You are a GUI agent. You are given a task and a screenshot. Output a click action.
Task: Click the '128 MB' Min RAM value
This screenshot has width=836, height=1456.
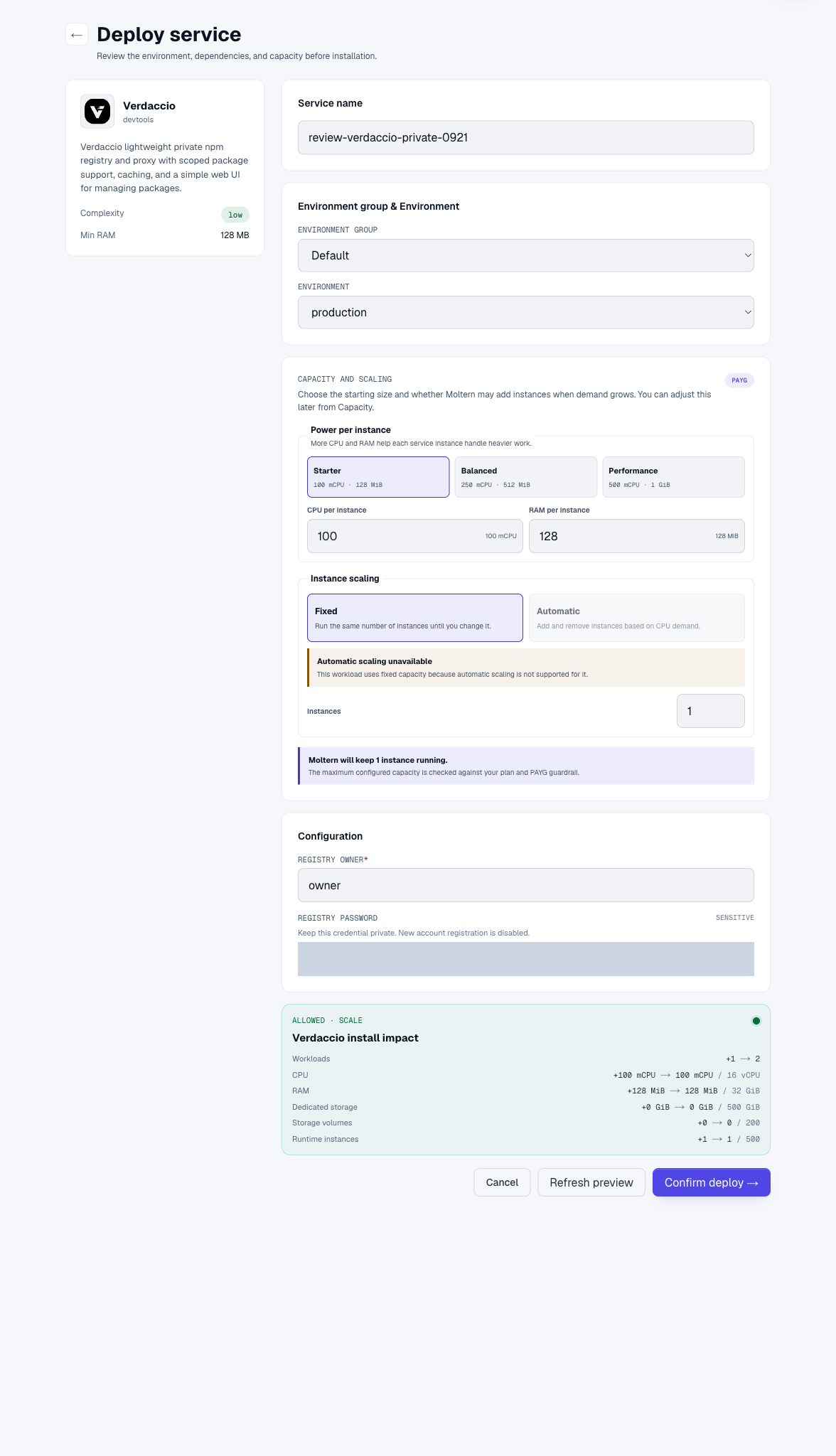(x=235, y=235)
